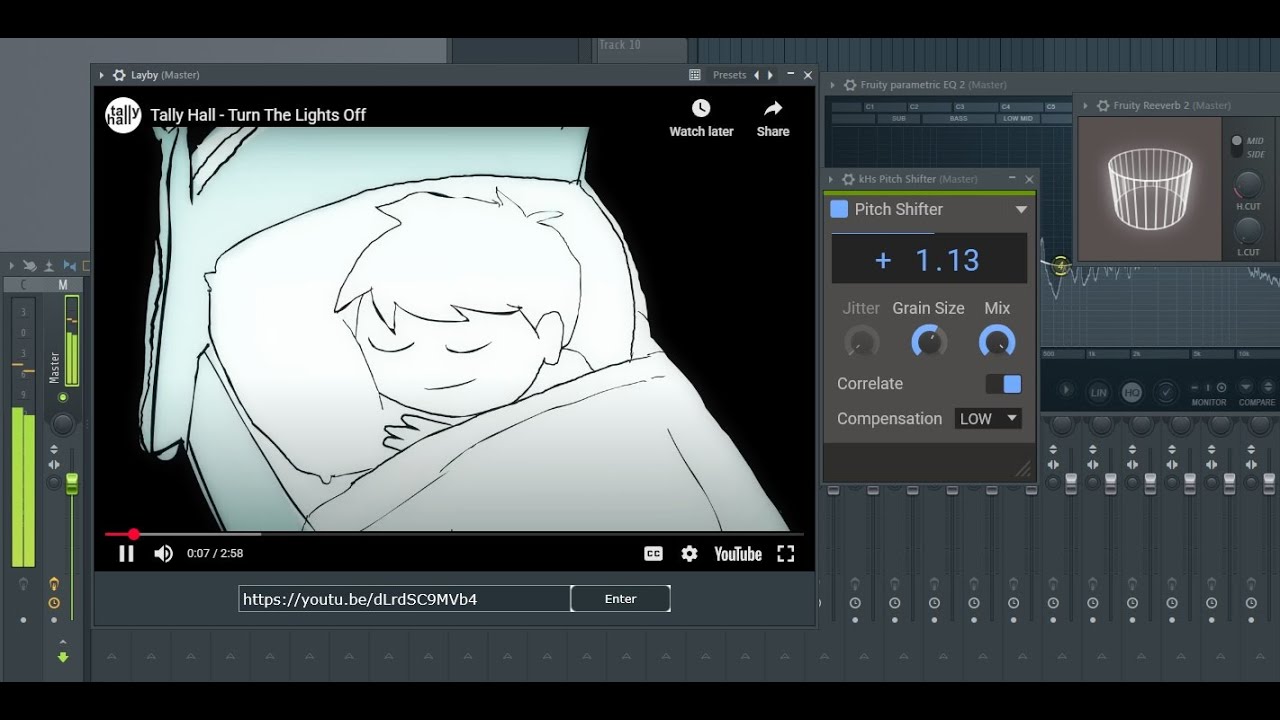Expand Fruity Reeverb 2 menu arrow
This screenshot has height=720, width=1280.
click(1086, 105)
